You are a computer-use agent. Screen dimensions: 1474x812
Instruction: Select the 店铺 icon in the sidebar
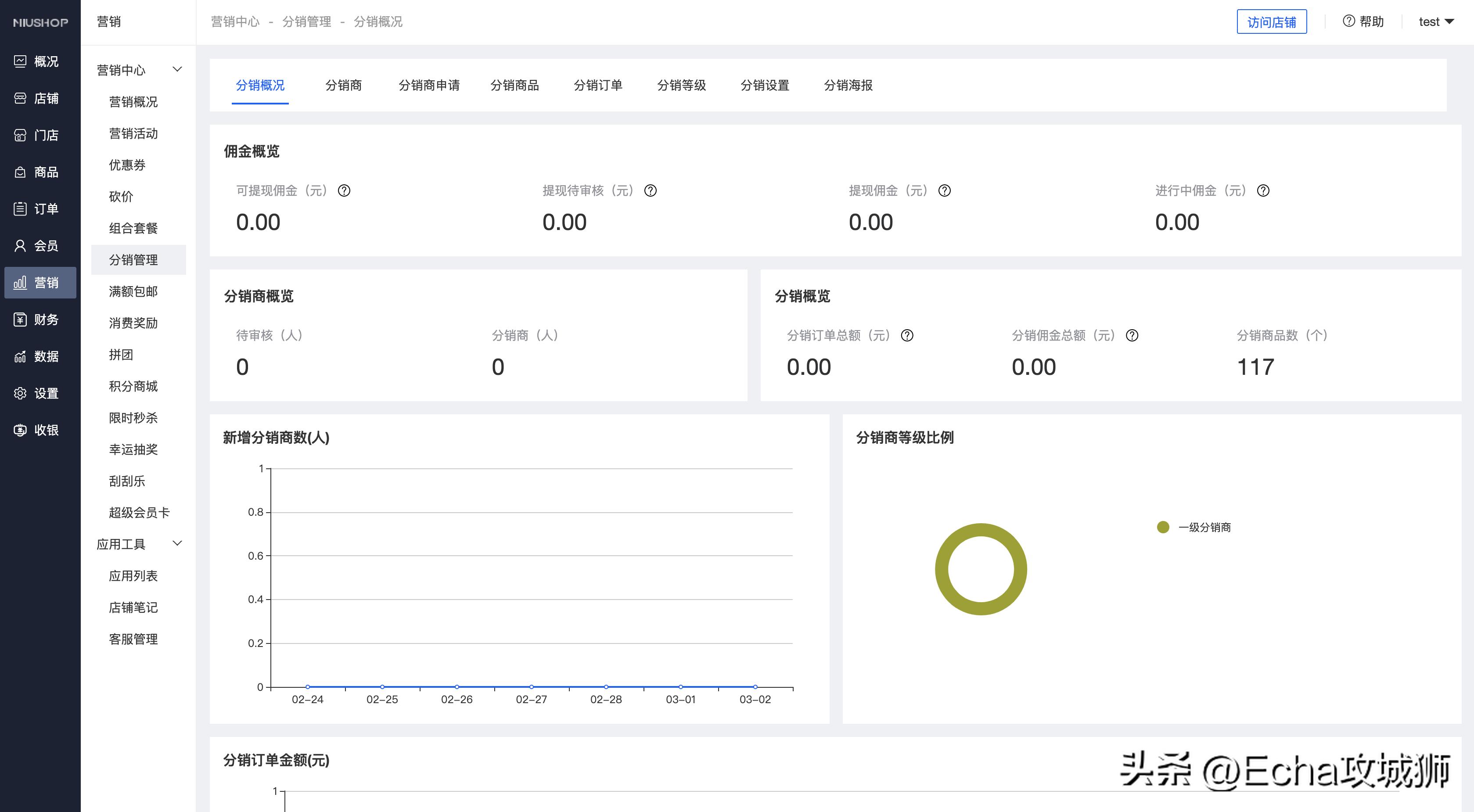point(40,98)
